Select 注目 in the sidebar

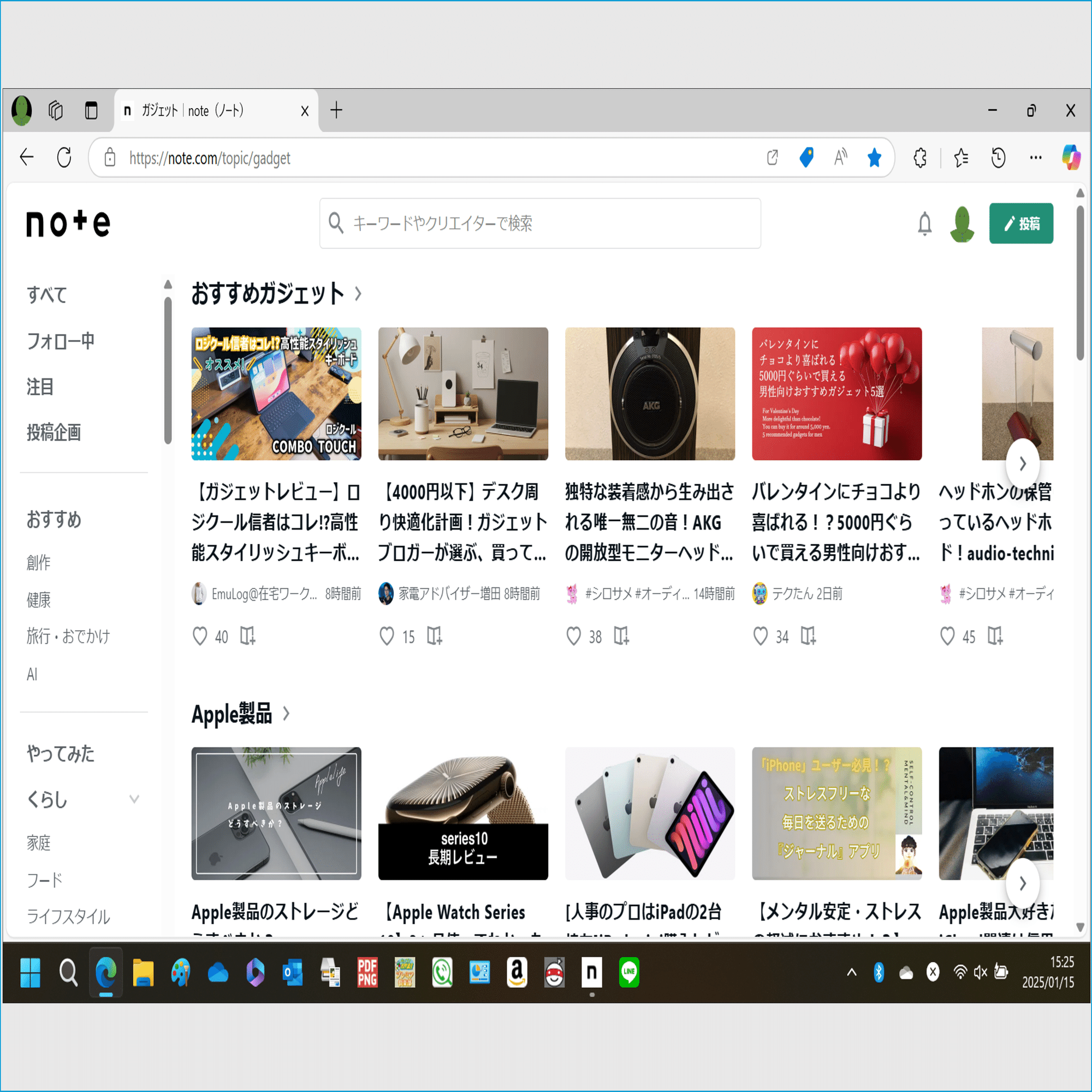click(40, 387)
